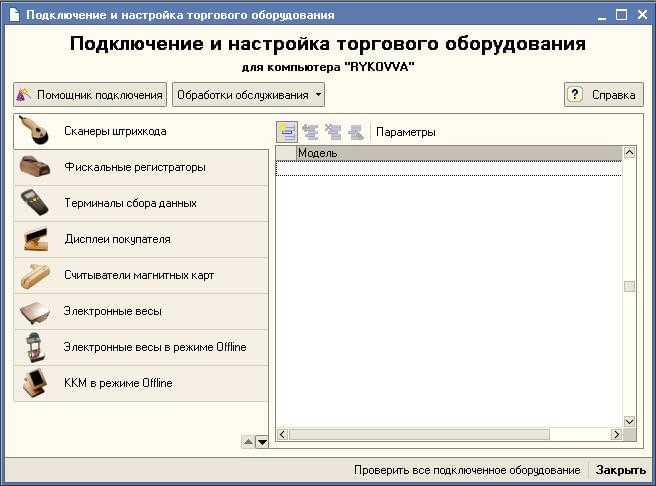This screenshot has height=486, width=656.
Task: Open Электронные весы в режиме Offline
Action: pos(141,347)
